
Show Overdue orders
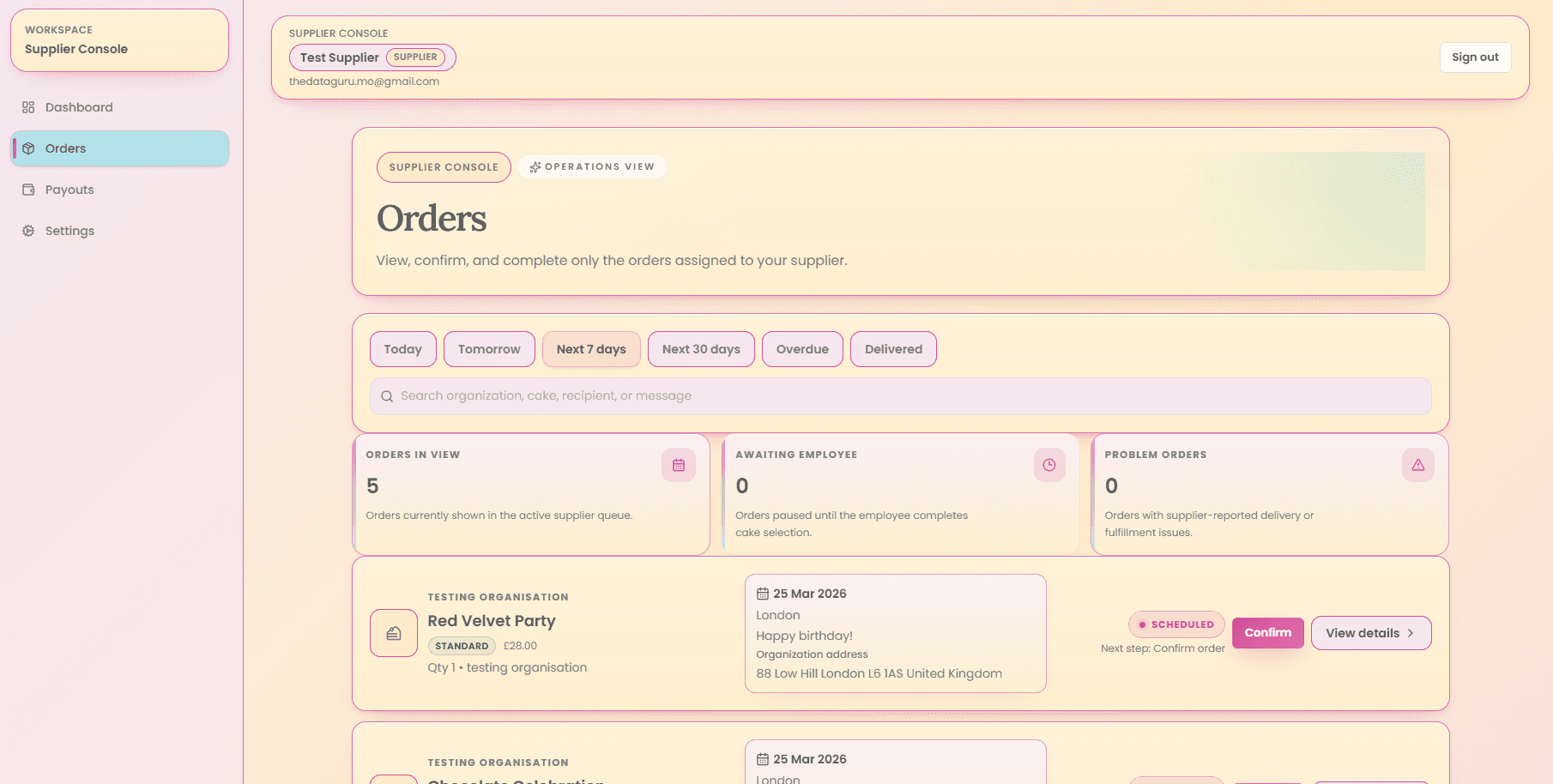802,349
